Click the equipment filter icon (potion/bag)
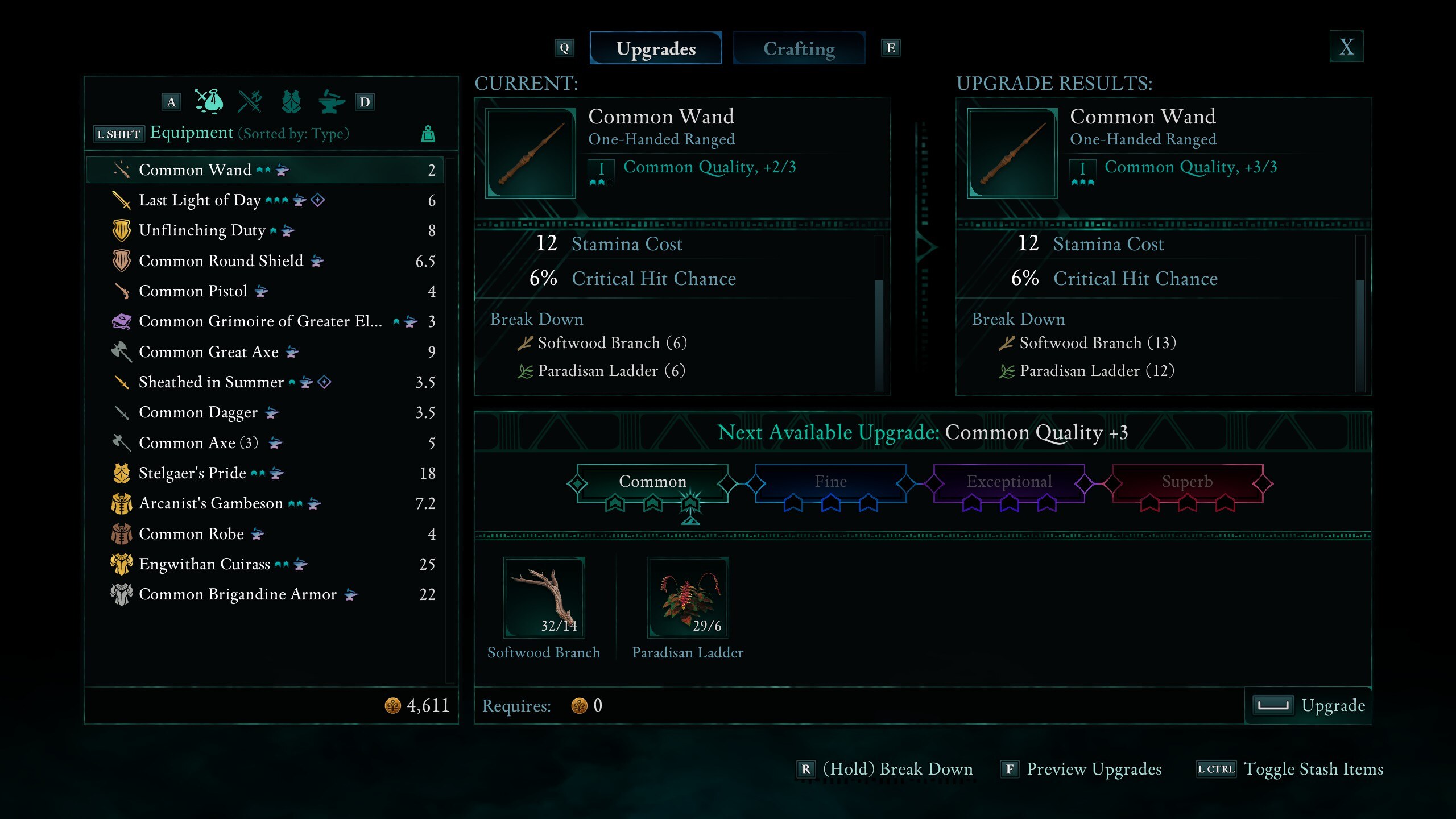Viewport: 1456px width, 819px height. point(210,99)
